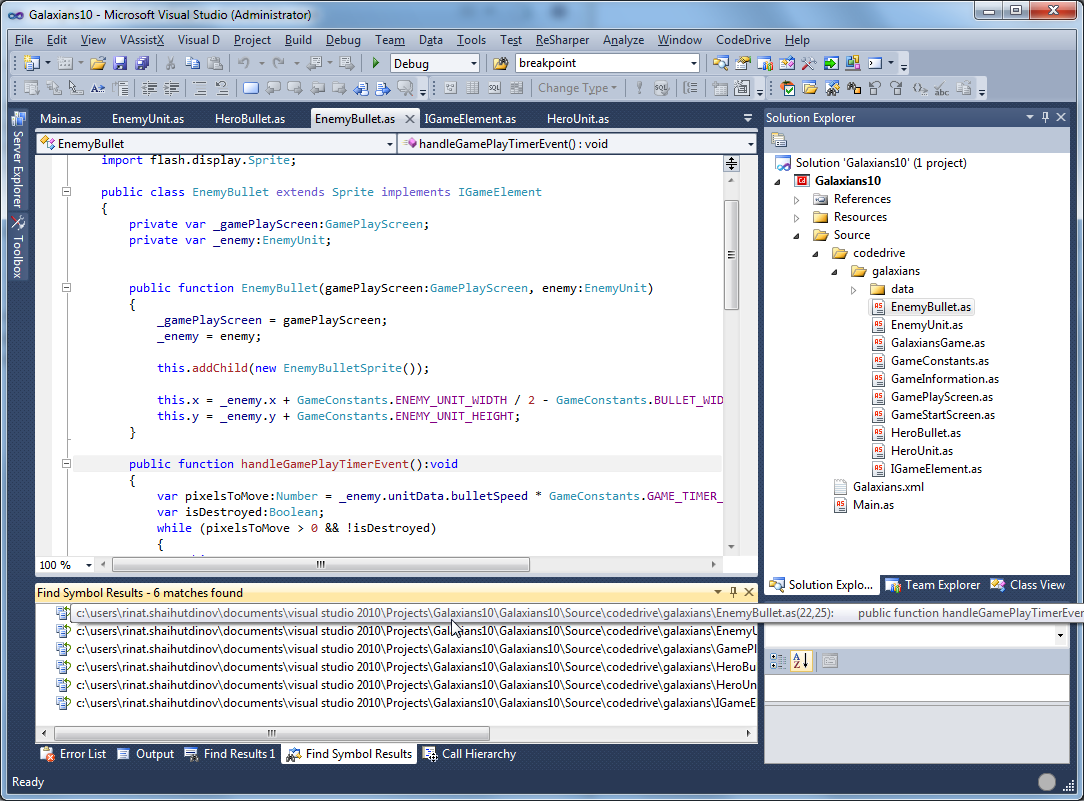Open the VAssistX menu

click(142, 40)
